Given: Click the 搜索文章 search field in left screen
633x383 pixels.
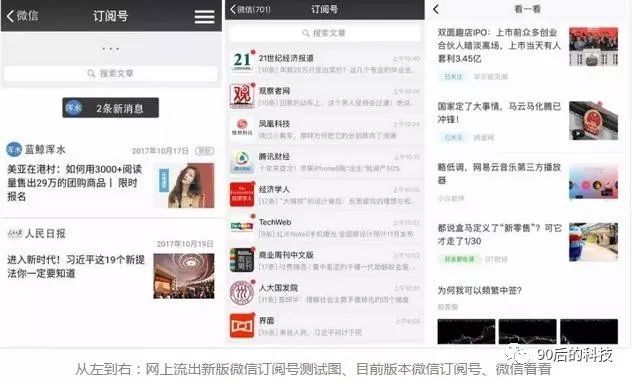Looking at the screenshot, I should (111, 73).
